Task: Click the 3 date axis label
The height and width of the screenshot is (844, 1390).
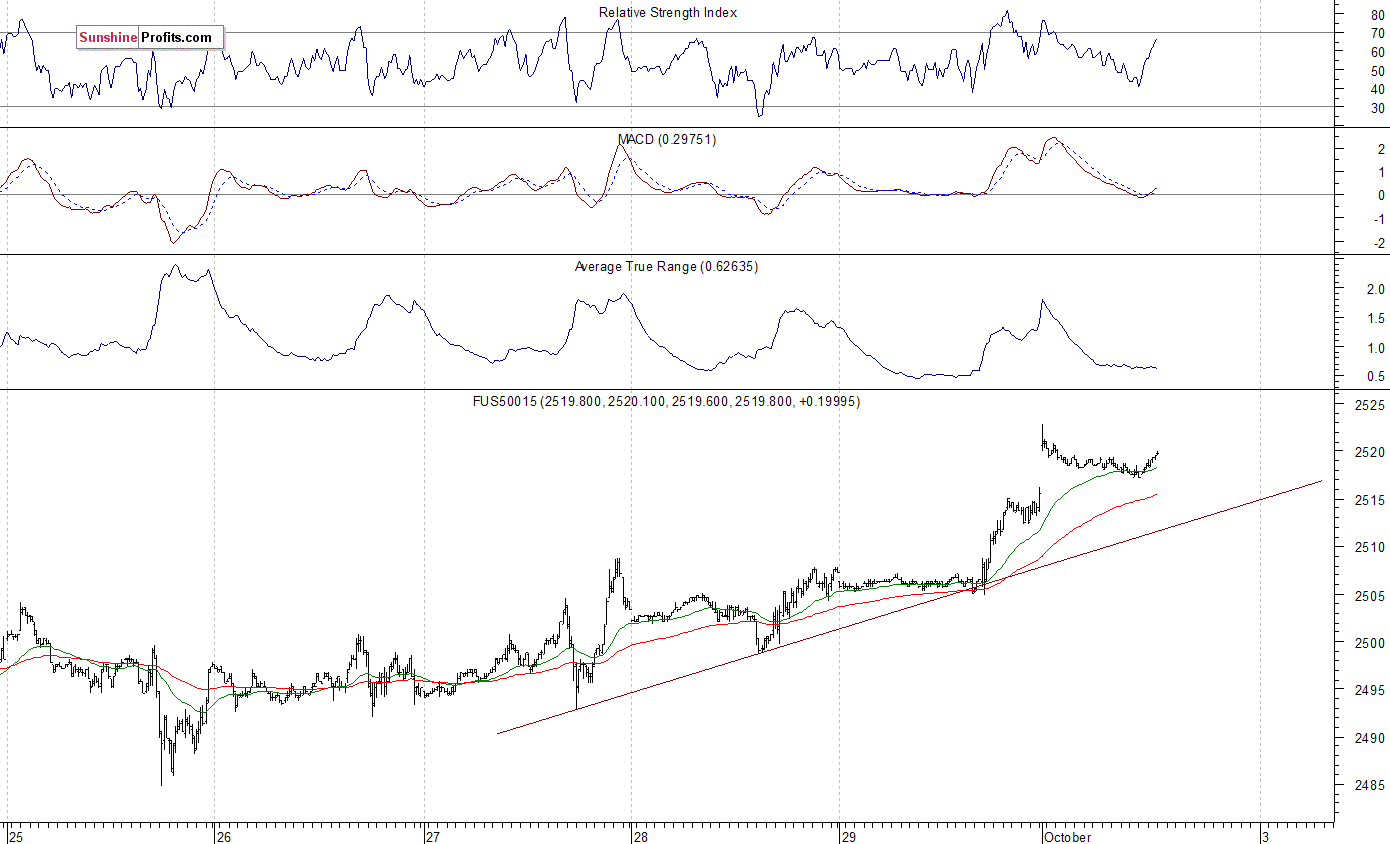Action: (1265, 836)
